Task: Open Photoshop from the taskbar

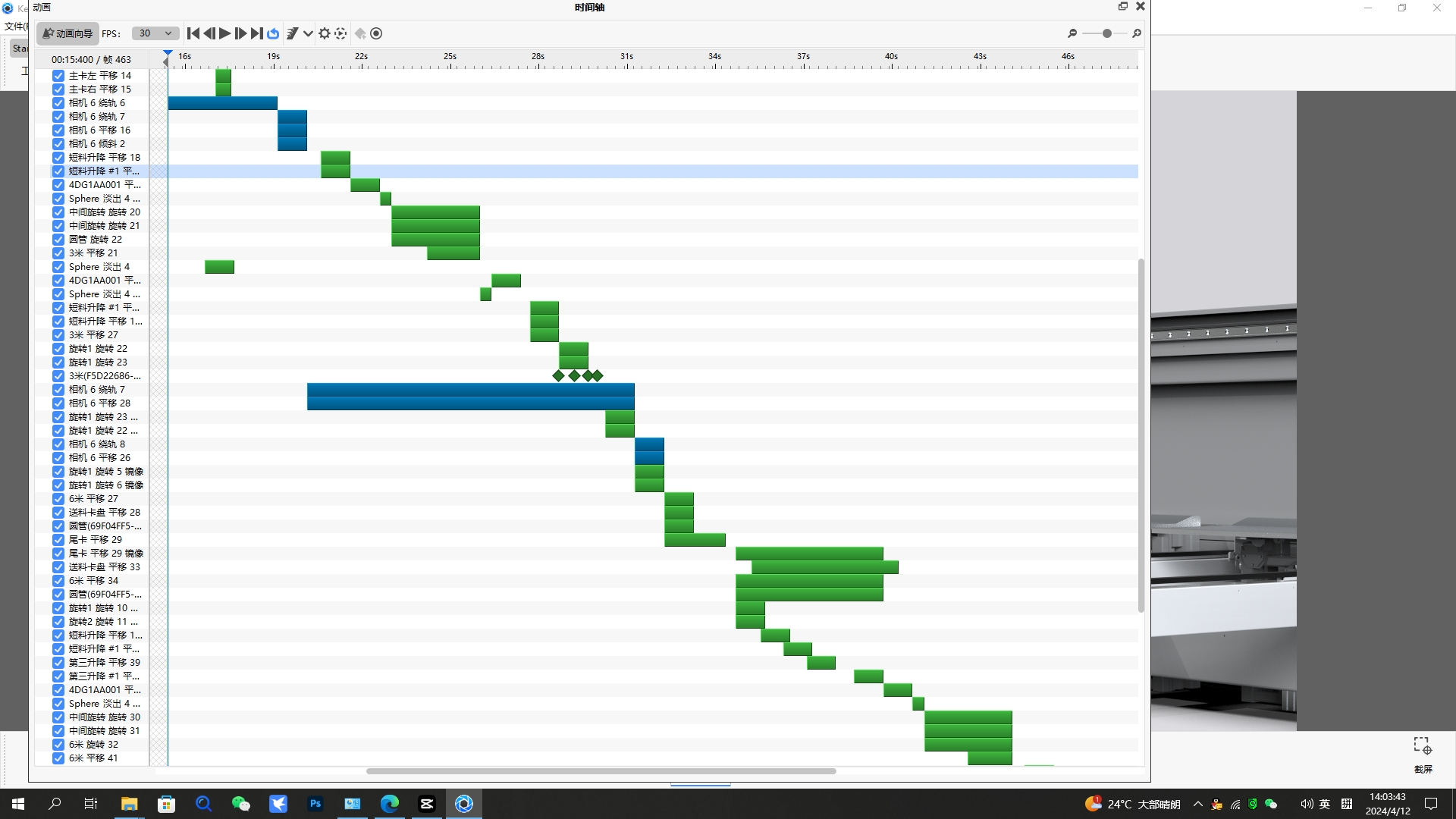Action: click(x=315, y=804)
